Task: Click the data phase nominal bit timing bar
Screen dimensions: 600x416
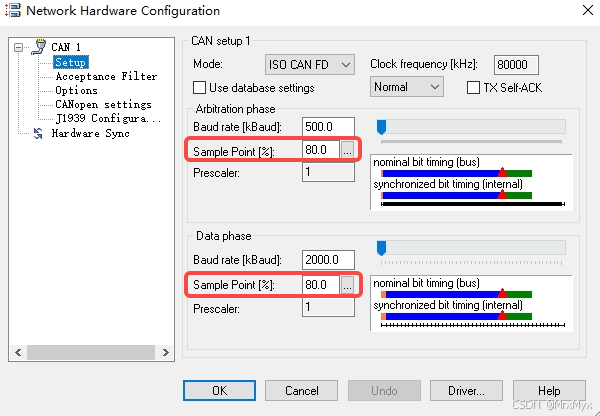Action: (x=457, y=294)
